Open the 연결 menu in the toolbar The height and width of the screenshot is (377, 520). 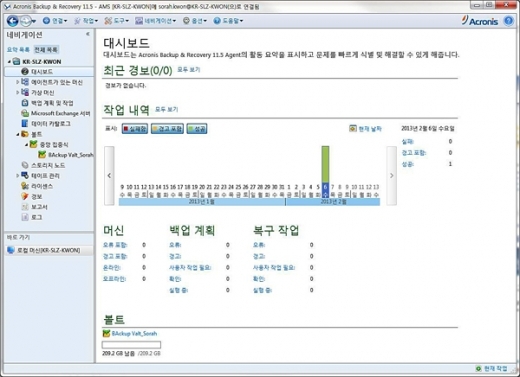click(x=55, y=21)
